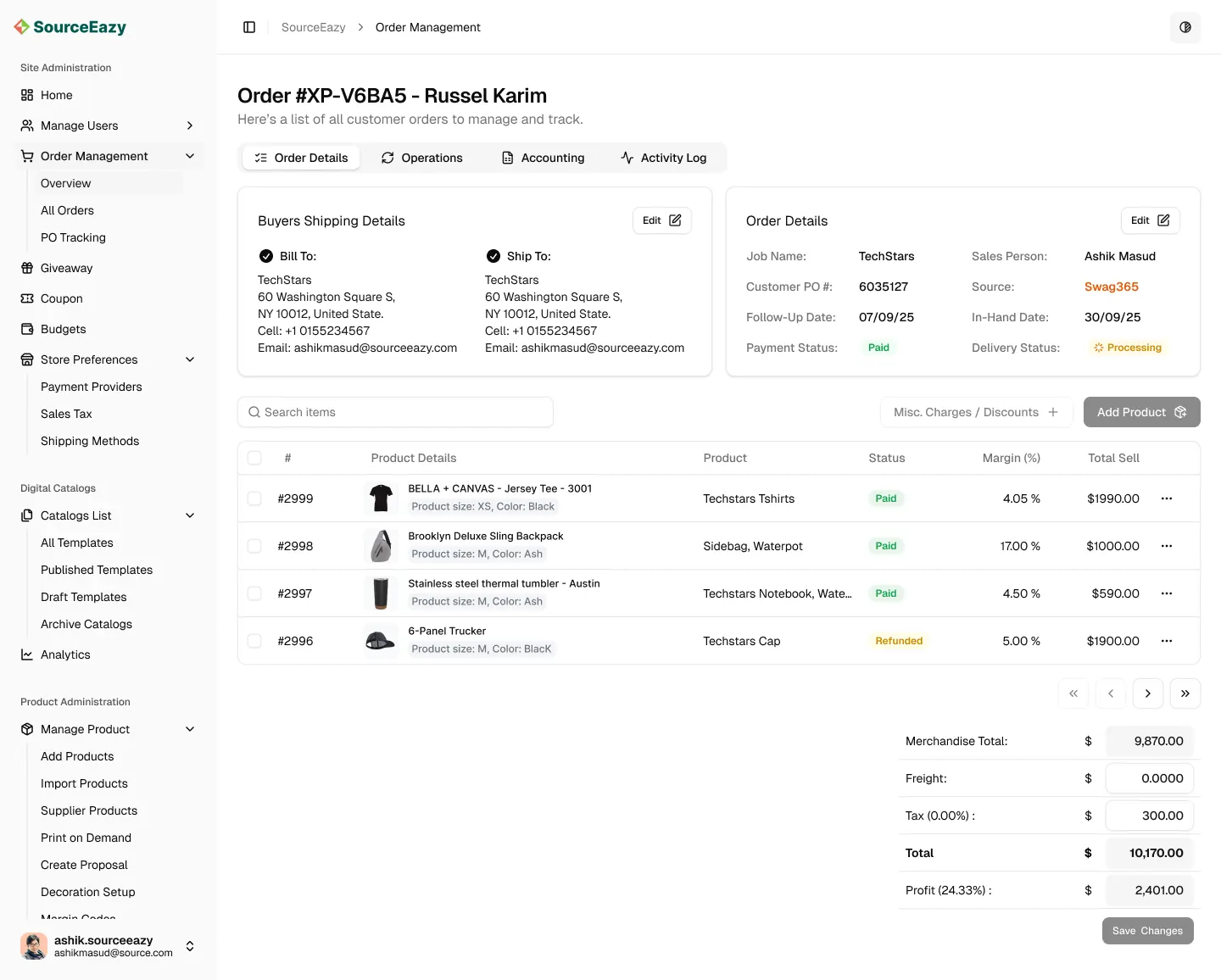Select the Order Details tab

point(301,158)
